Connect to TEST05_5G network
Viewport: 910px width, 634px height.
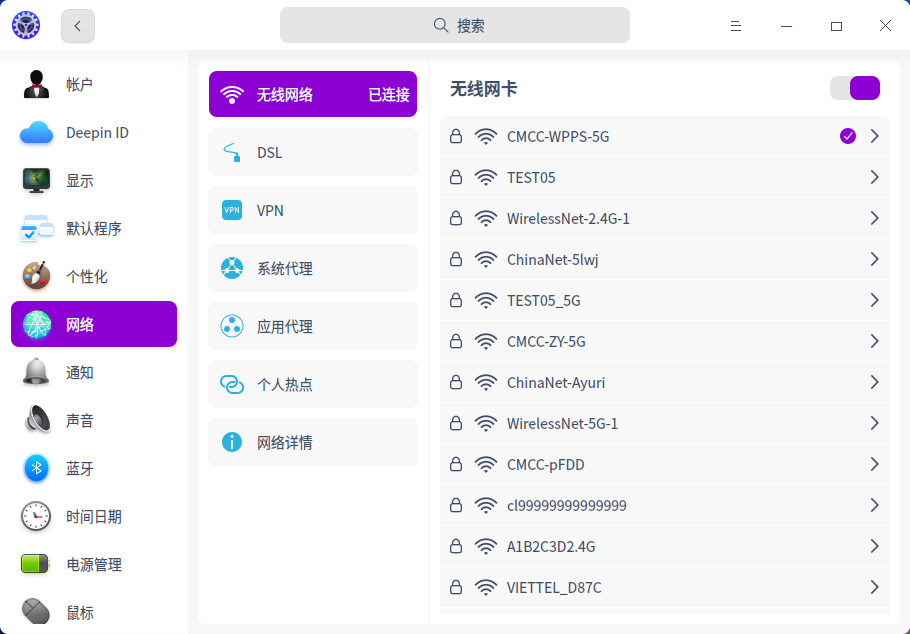tap(665, 300)
